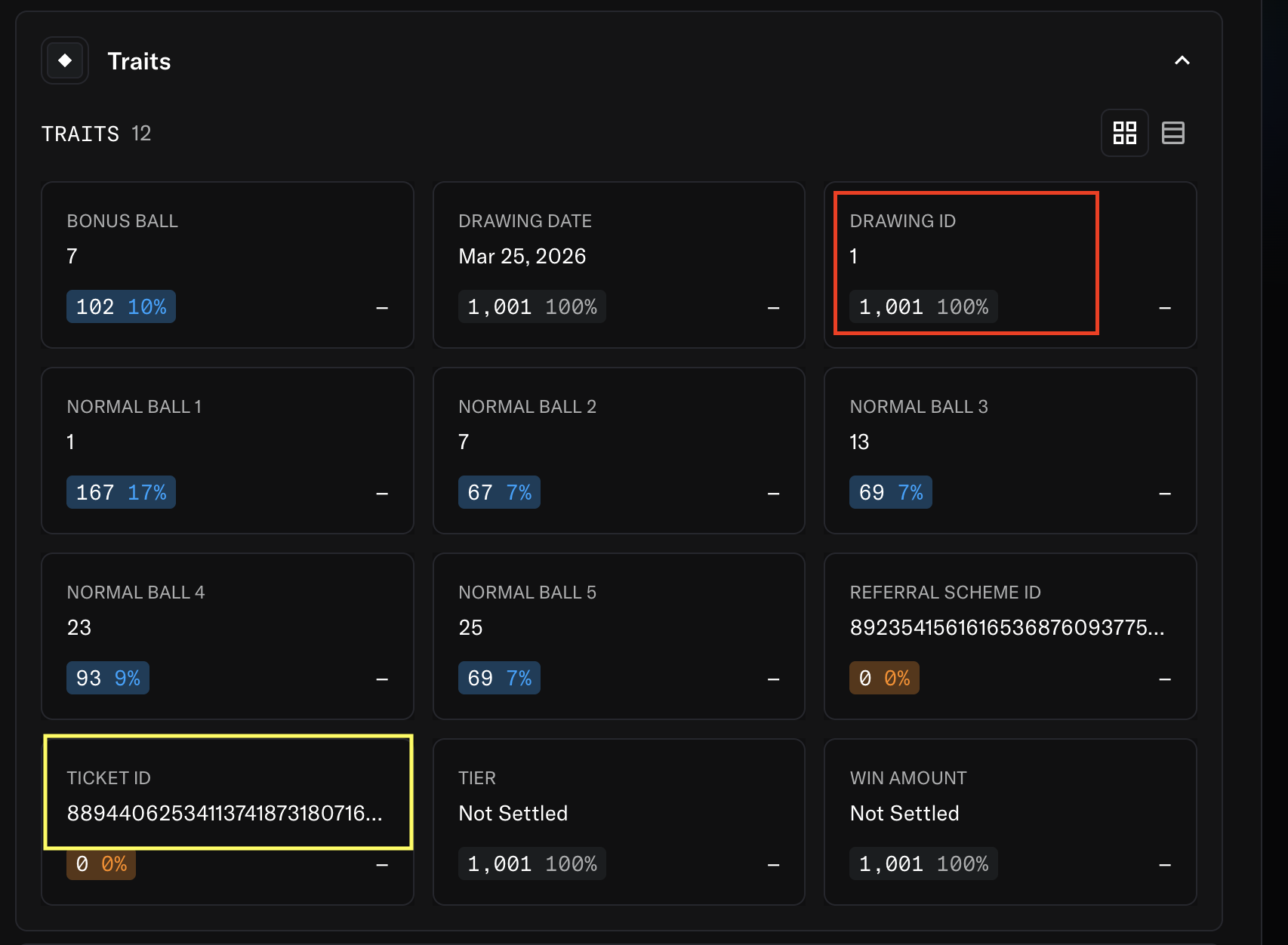Click the DRAWING DATE trait label
This screenshot has height=945, width=1288.
coord(525,221)
